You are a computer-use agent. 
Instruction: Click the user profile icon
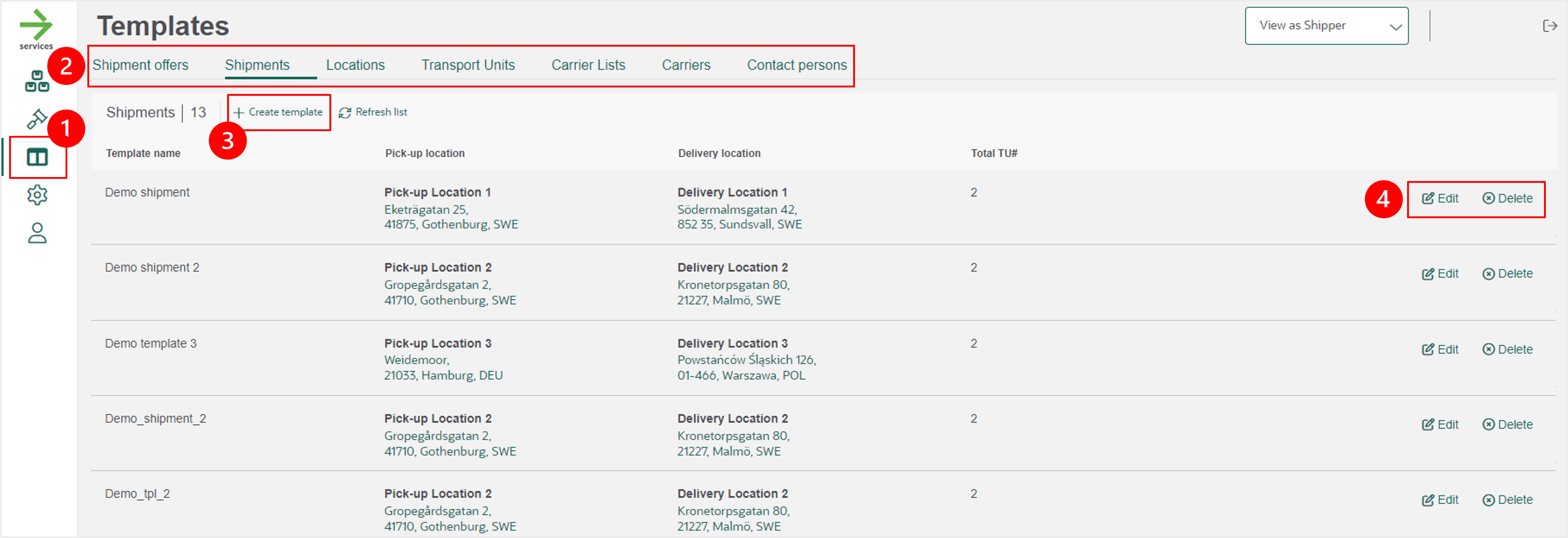tap(37, 233)
